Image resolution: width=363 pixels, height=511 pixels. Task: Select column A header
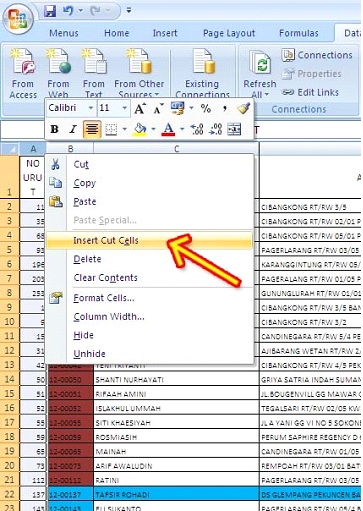pos(33,149)
